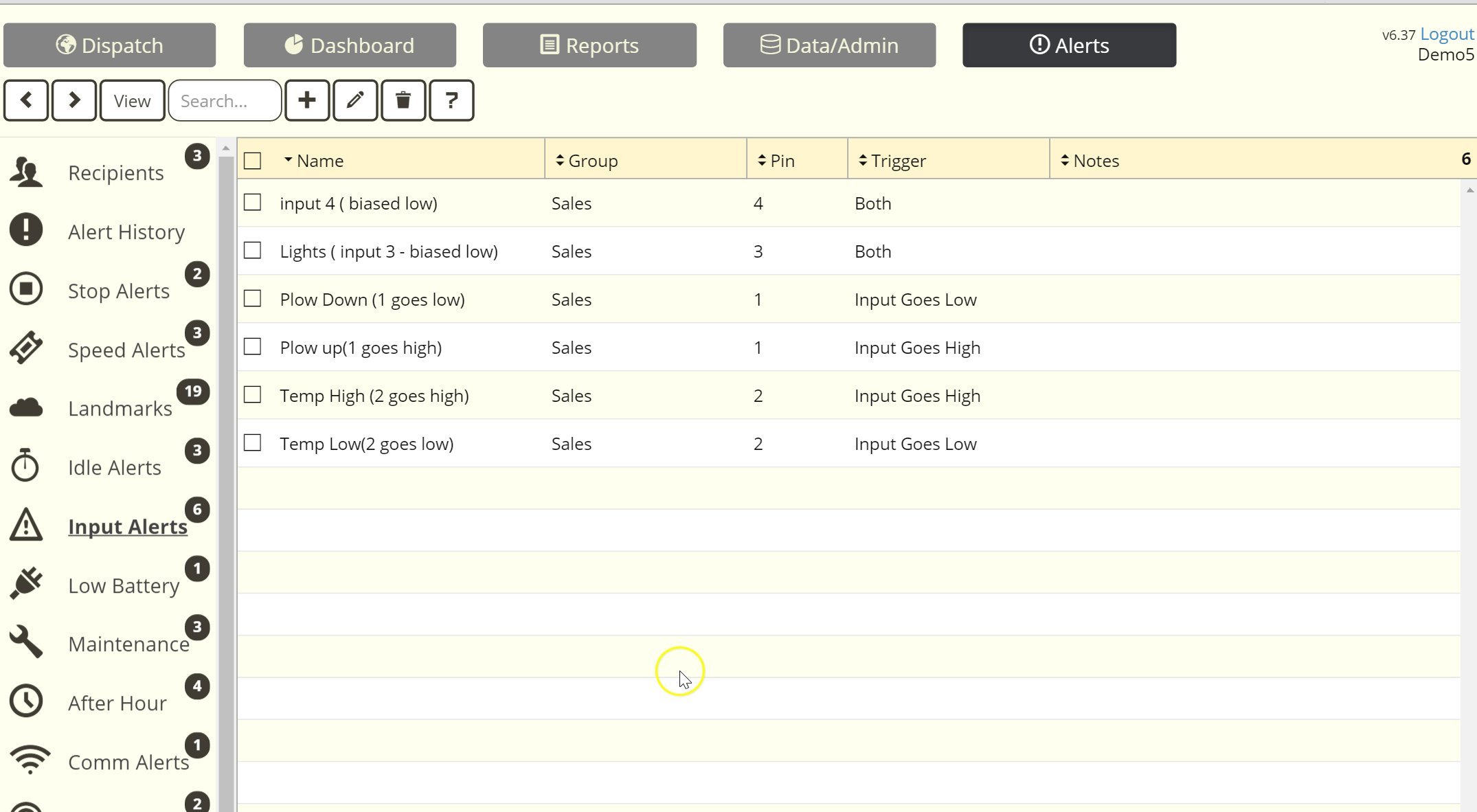Select the Alerts tab
Viewport: 1477px width, 812px height.
tap(1069, 45)
